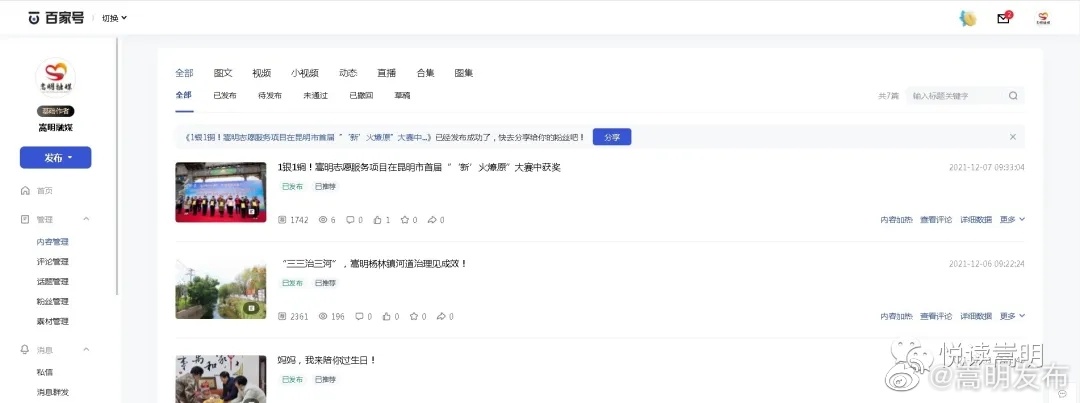Click star favorite icon on 三三治三河 article
Viewport: 1080px width, 403px height.
[x=414, y=316]
